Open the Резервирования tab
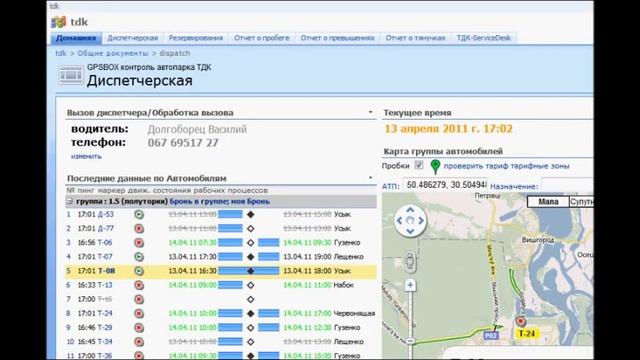This screenshot has width=640, height=360. (x=196, y=38)
